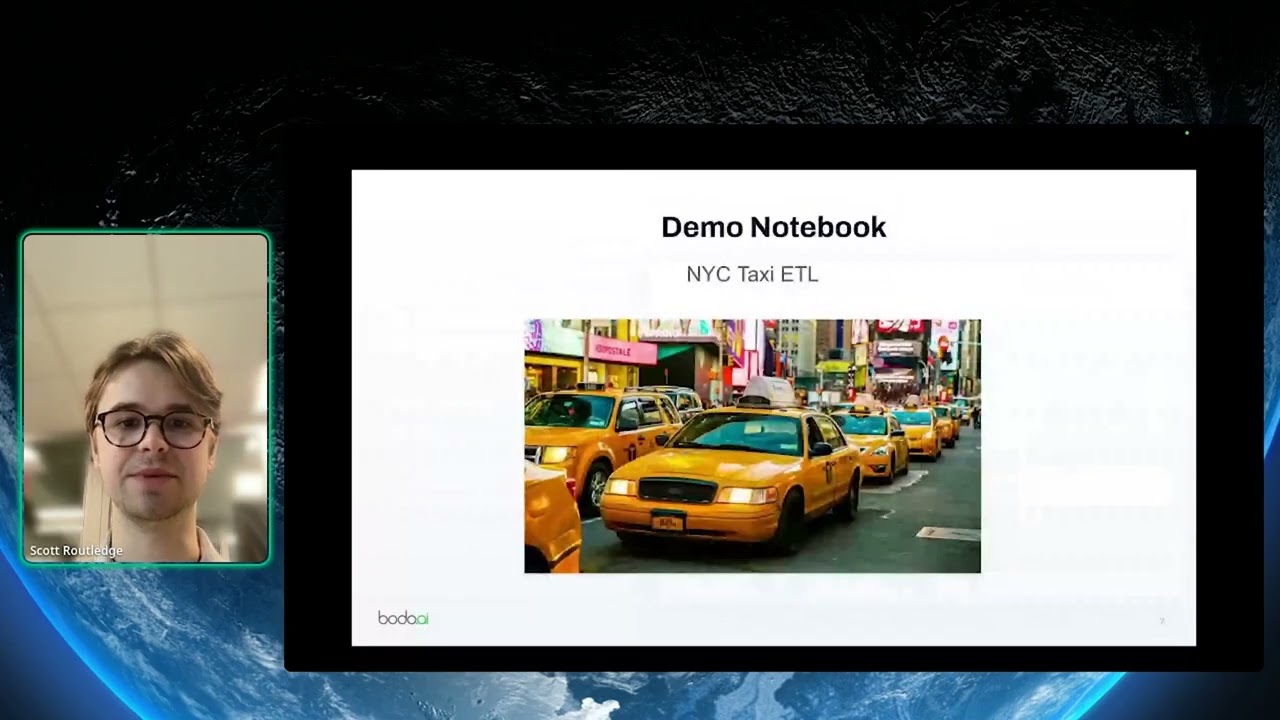Click the bodo.ai logo on slide
Viewport: 1280px width, 720px height.
pyautogui.click(x=403, y=618)
